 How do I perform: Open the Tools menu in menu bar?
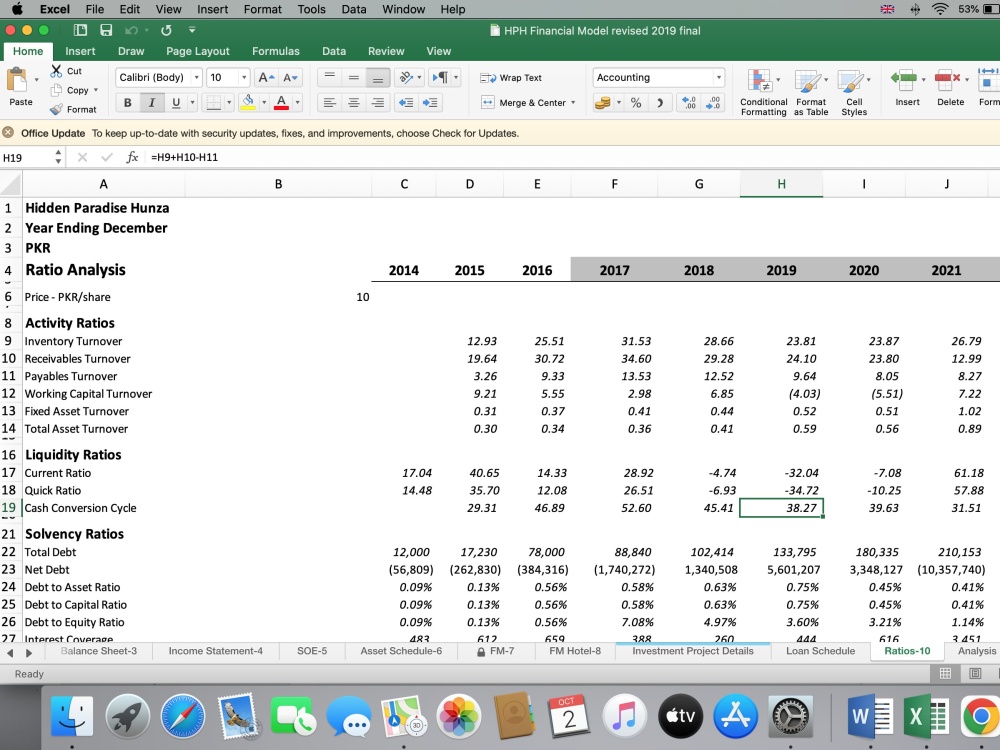311,9
